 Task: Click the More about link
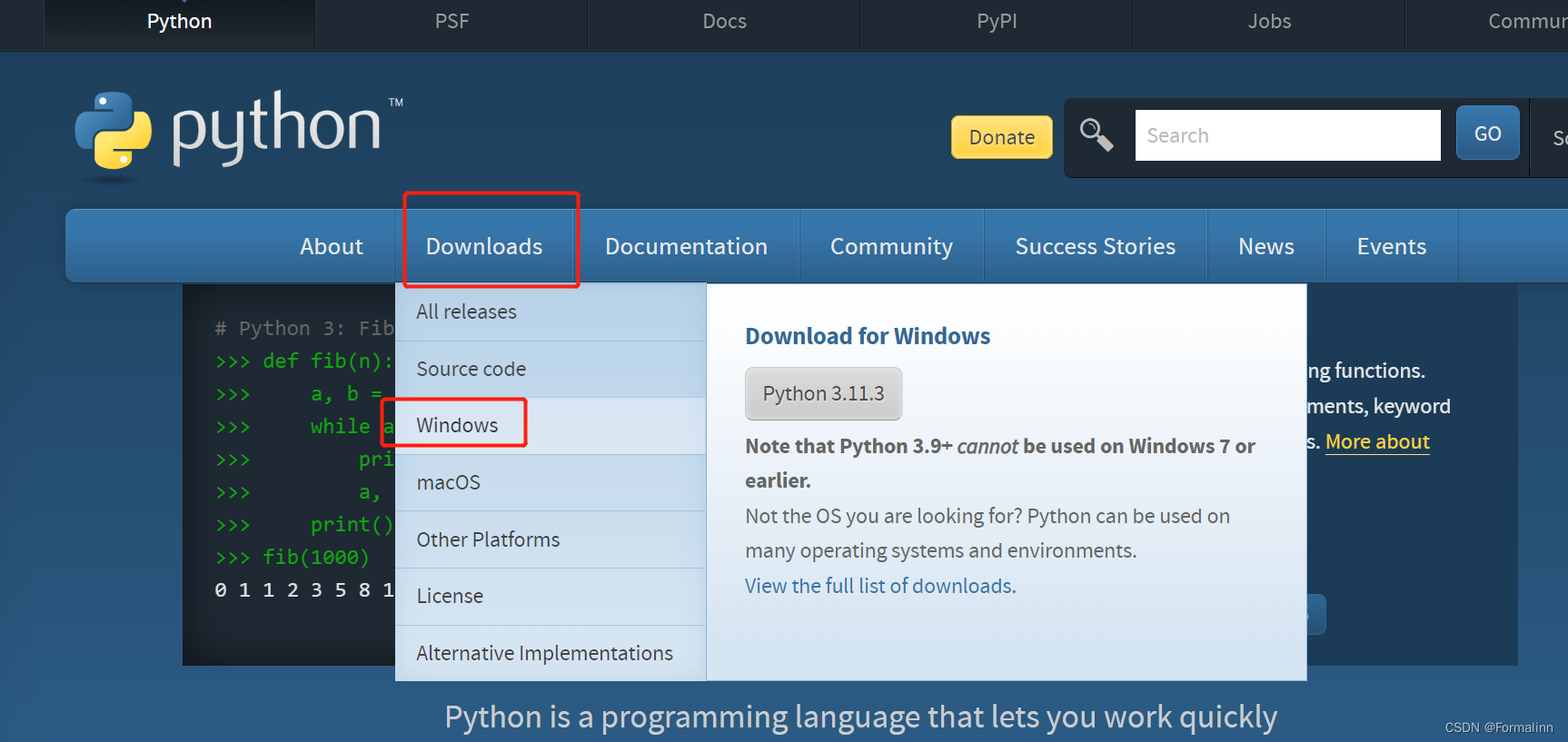(x=1377, y=442)
